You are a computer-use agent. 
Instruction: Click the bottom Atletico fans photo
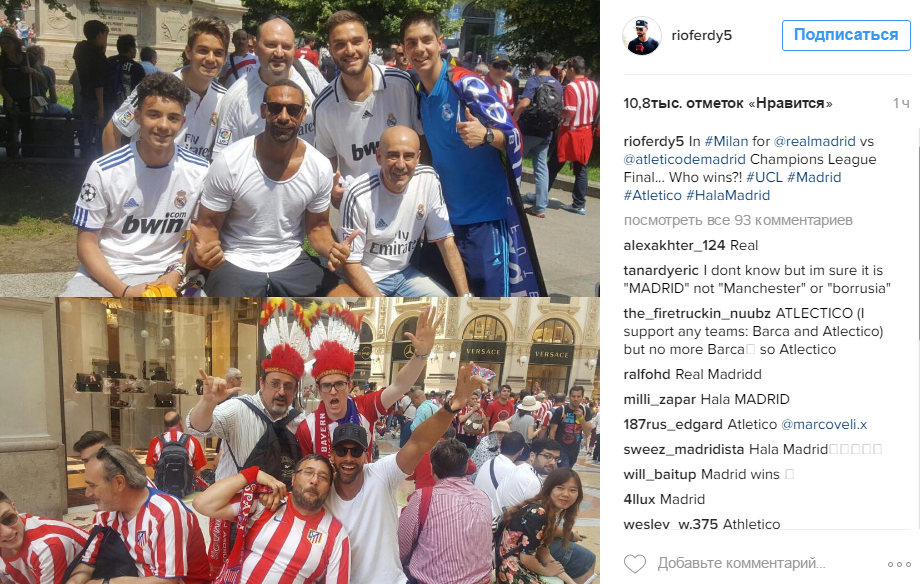pos(300,440)
